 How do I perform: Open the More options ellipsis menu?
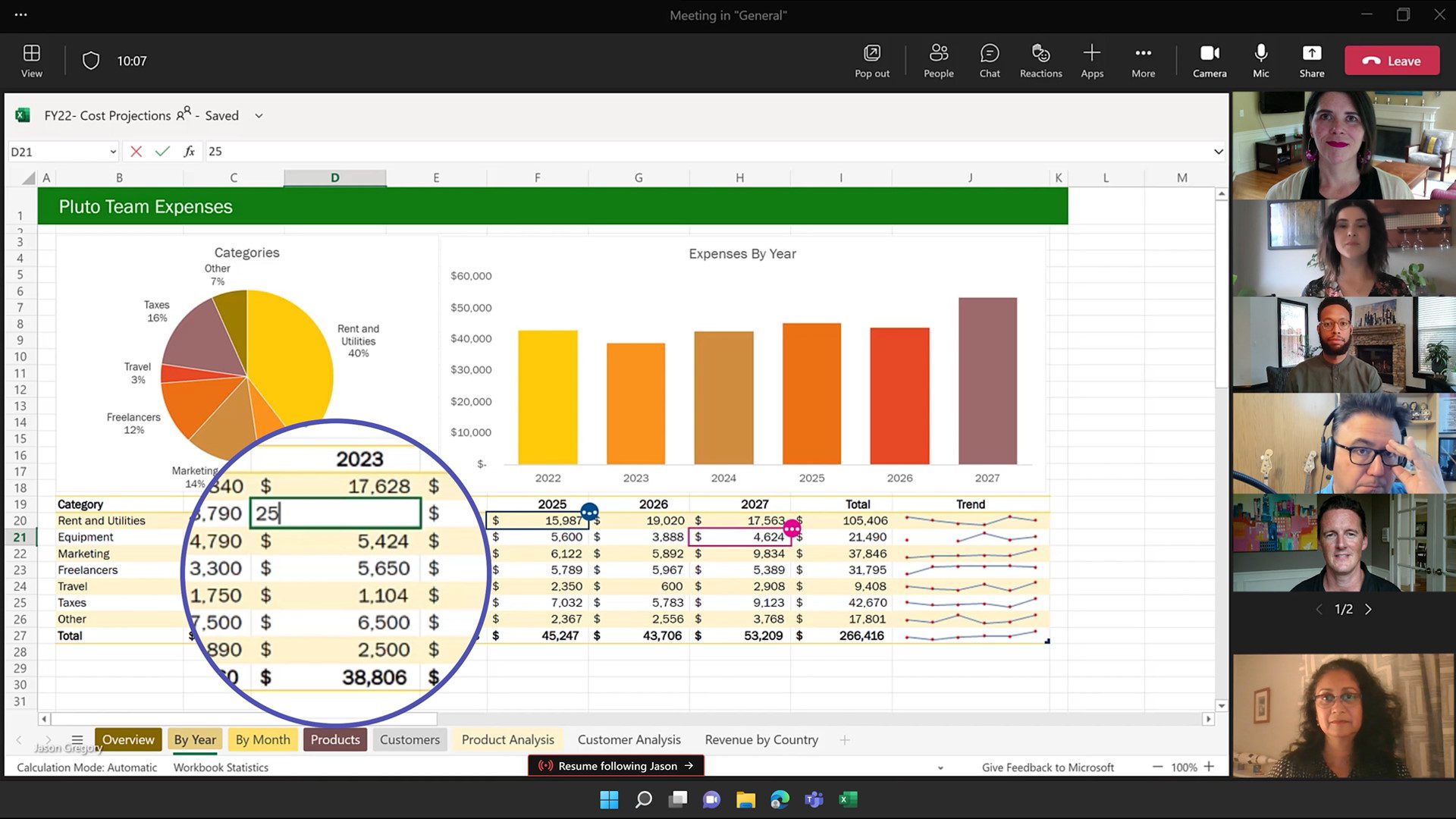(1143, 60)
